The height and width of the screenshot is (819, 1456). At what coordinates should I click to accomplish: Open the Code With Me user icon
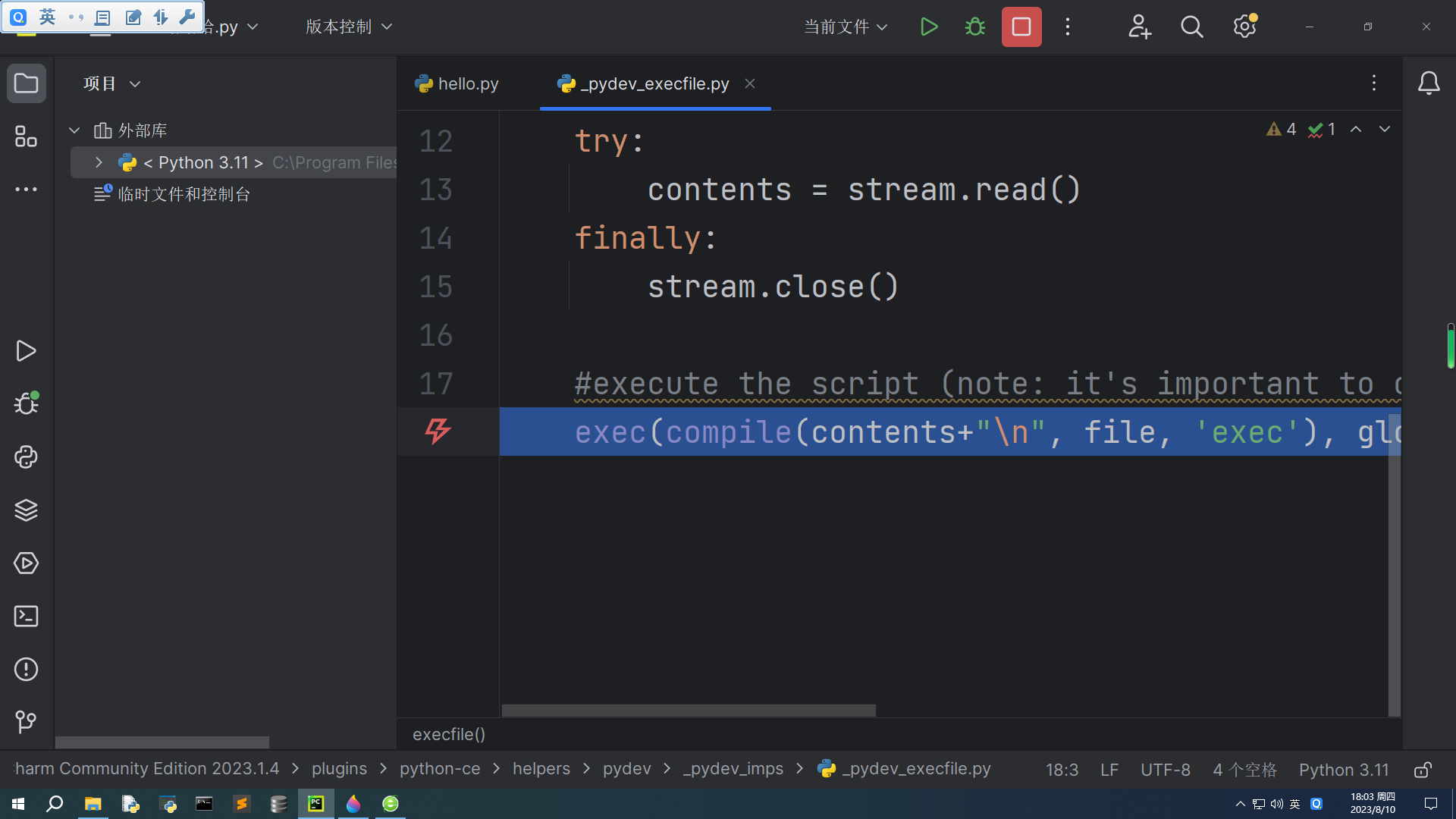coord(1139,27)
